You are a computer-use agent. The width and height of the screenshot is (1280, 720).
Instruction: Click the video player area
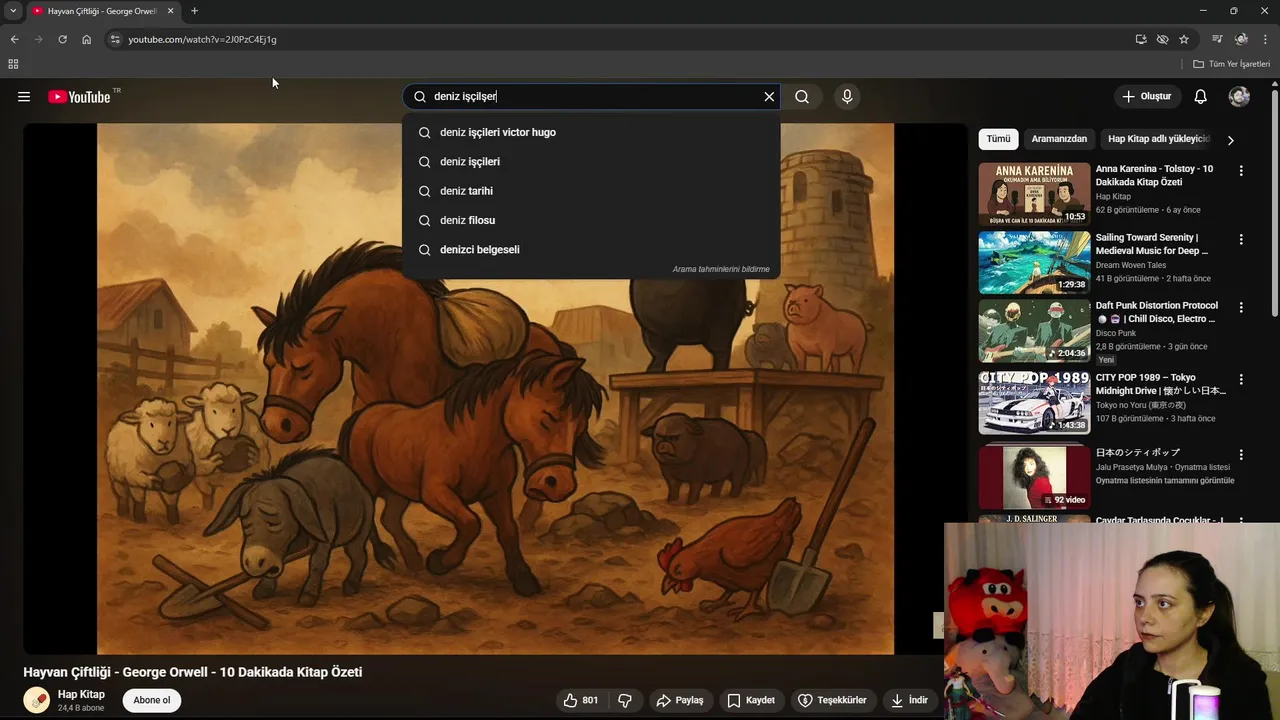[495, 389]
